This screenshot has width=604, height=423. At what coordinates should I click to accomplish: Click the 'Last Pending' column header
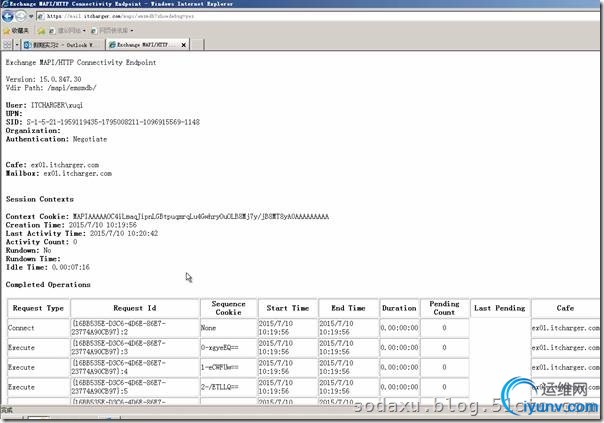pos(500,308)
